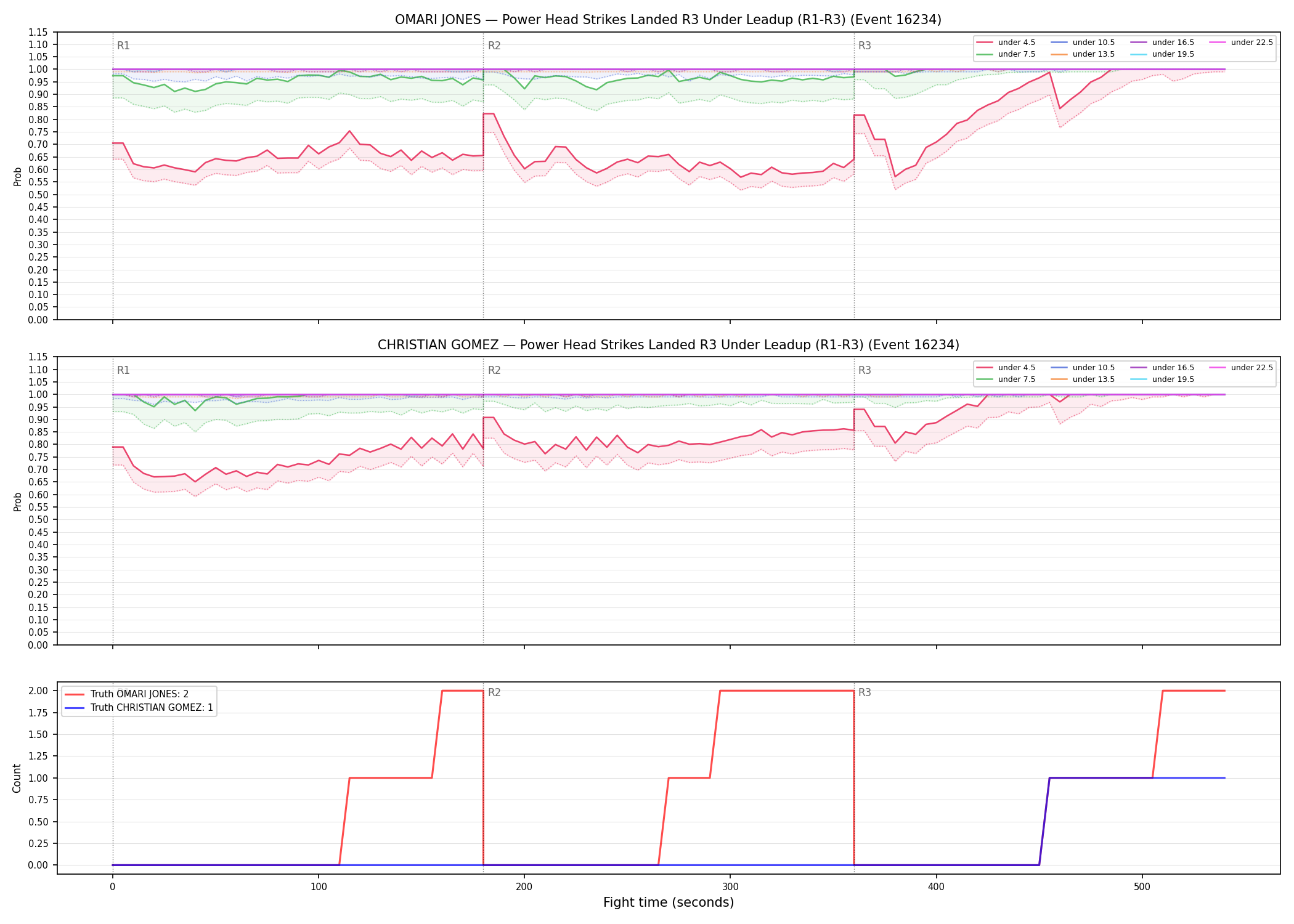The image size is (1294, 924).
Task: Click red 'under 4.5' line swatch in Gomez legend
Action: tap(985, 368)
